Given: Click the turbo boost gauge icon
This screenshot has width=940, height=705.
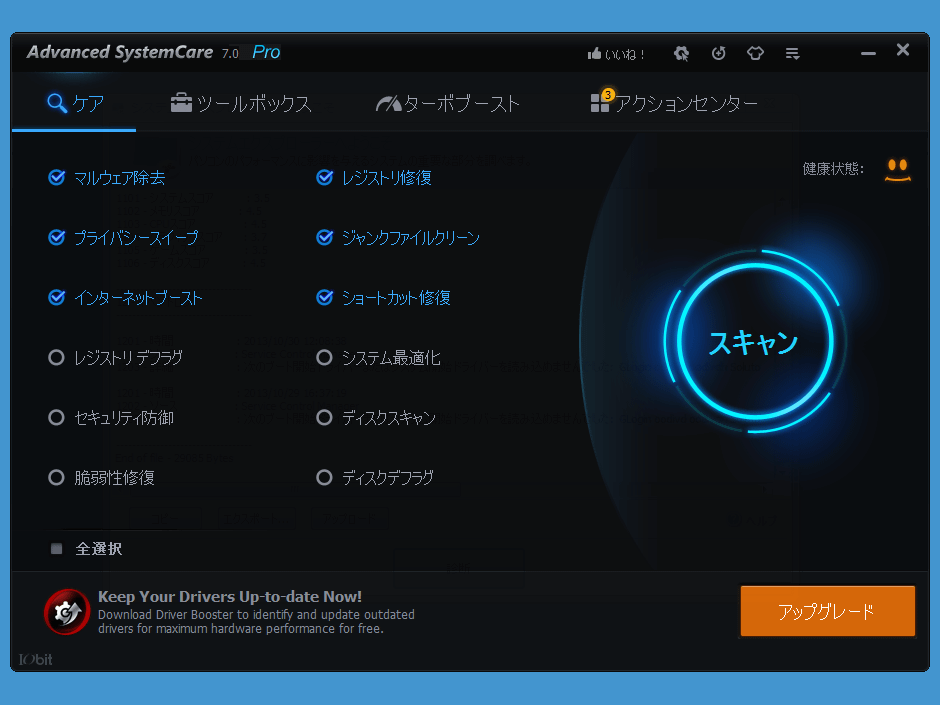Looking at the screenshot, I should (x=388, y=104).
